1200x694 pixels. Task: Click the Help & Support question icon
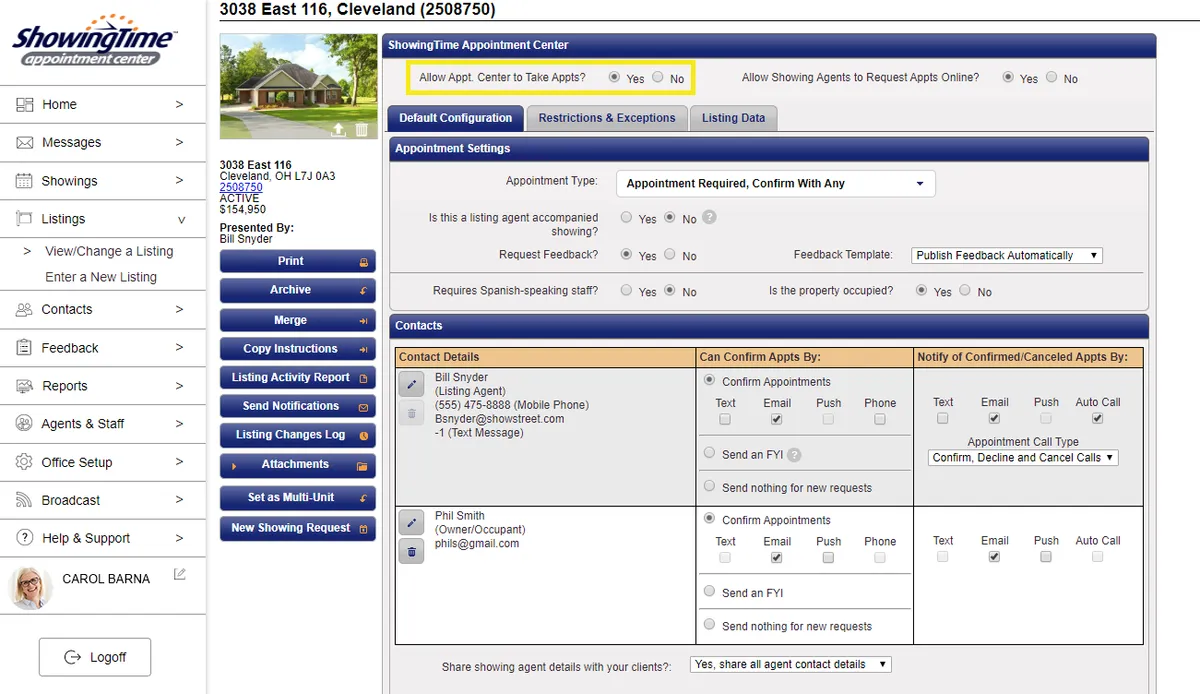pos(24,538)
